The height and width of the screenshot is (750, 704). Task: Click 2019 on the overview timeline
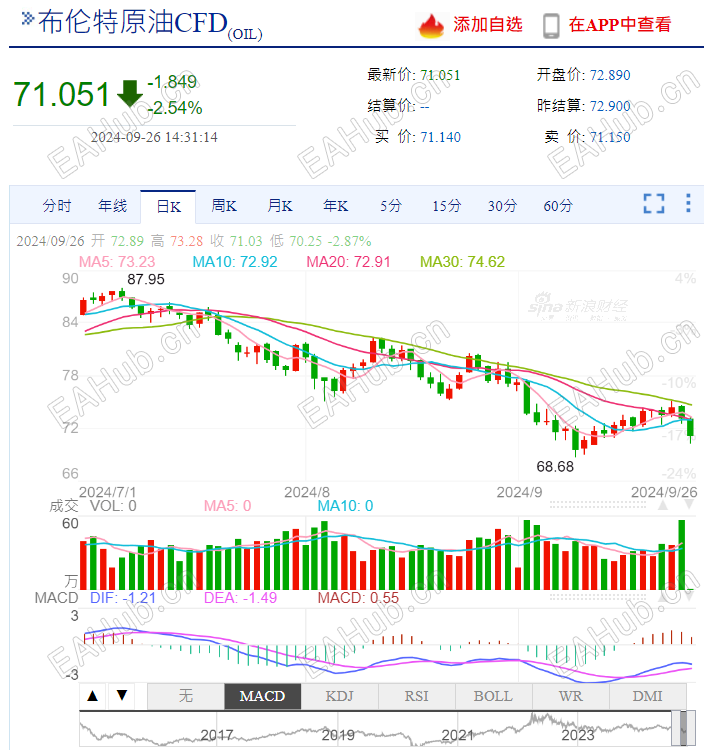click(338, 735)
